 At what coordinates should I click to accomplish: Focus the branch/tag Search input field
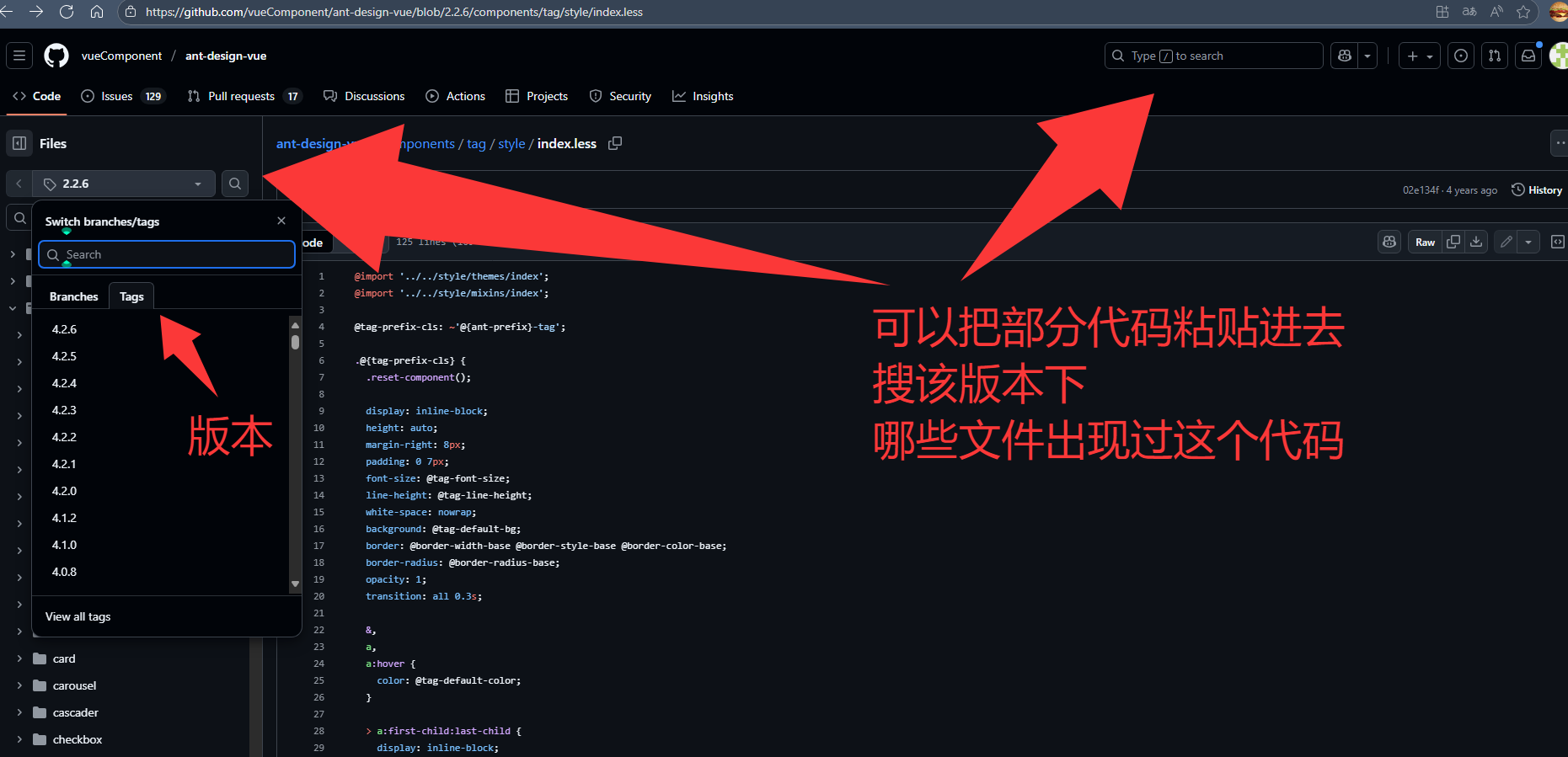click(x=167, y=254)
